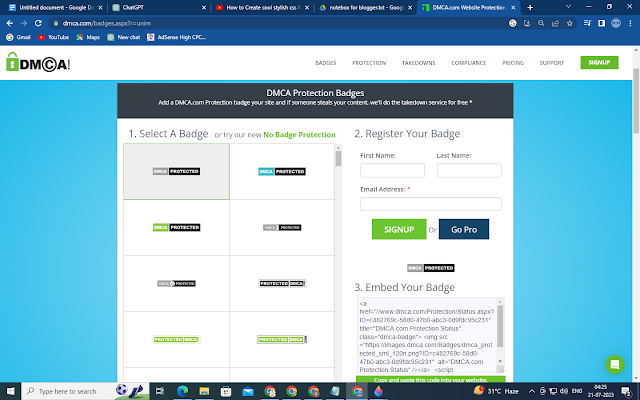The width and height of the screenshot is (640, 400).
Task: Click the address bar URL
Action: click(107, 23)
